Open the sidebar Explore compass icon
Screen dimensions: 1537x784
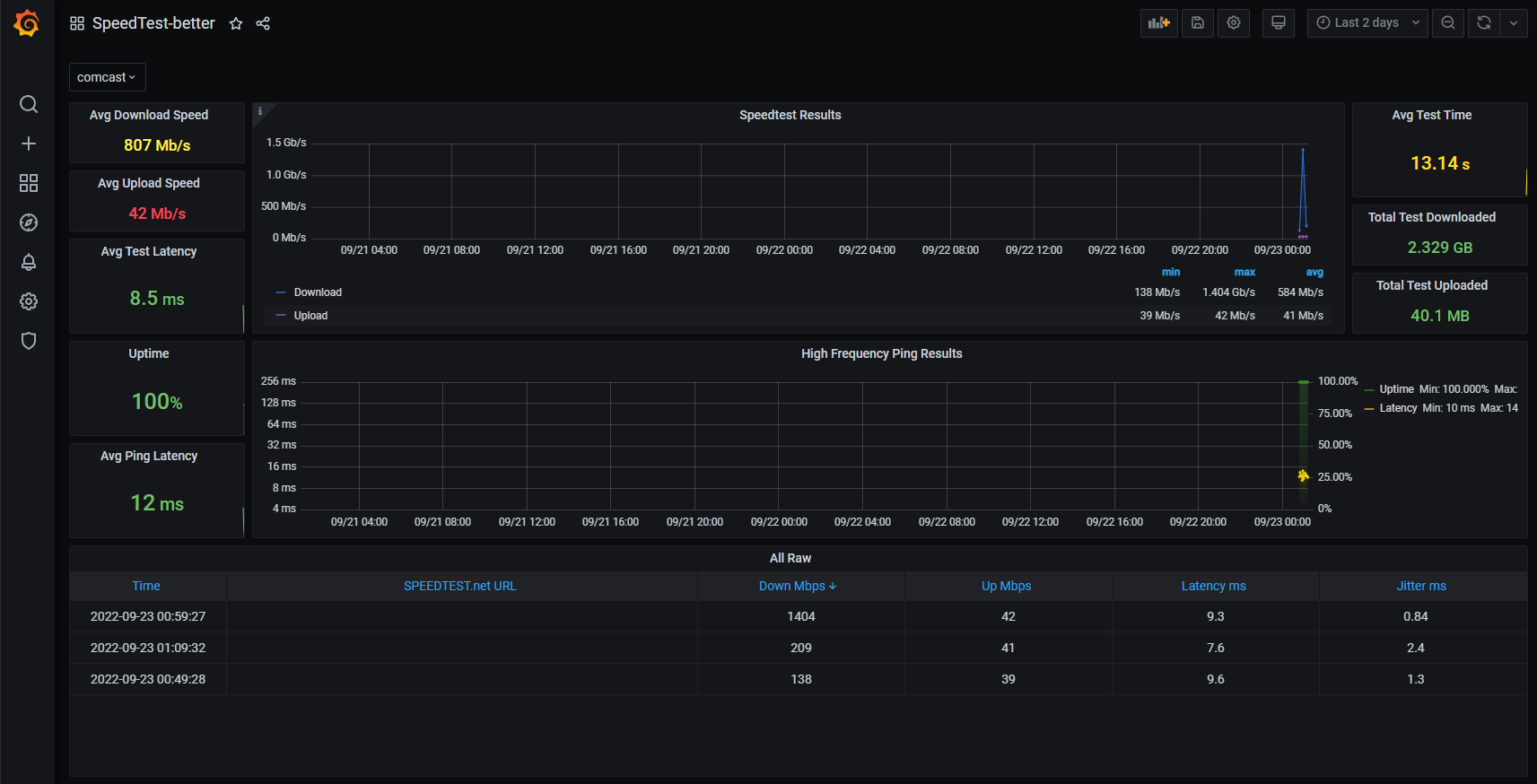(x=29, y=222)
